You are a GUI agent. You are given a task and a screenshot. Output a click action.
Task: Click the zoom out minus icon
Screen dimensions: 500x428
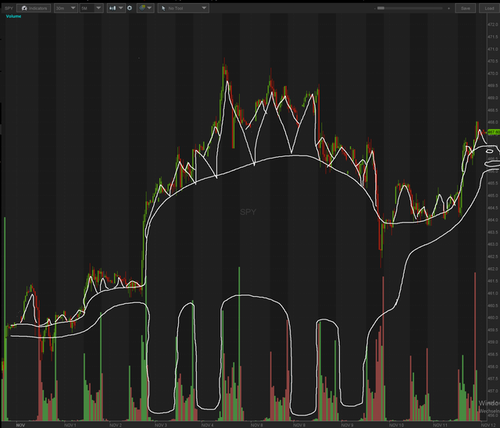375,8
